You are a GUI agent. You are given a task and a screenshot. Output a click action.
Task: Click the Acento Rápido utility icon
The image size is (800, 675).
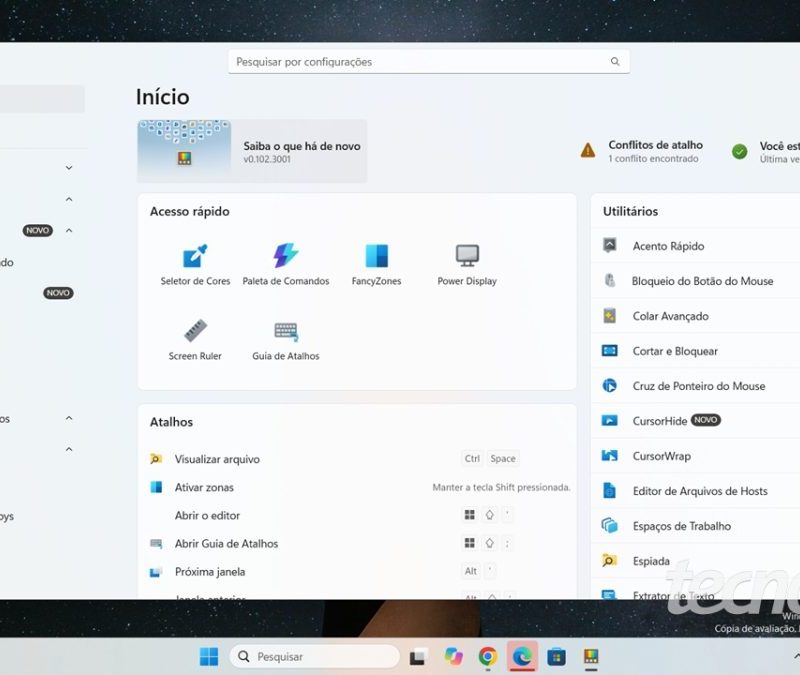610,245
